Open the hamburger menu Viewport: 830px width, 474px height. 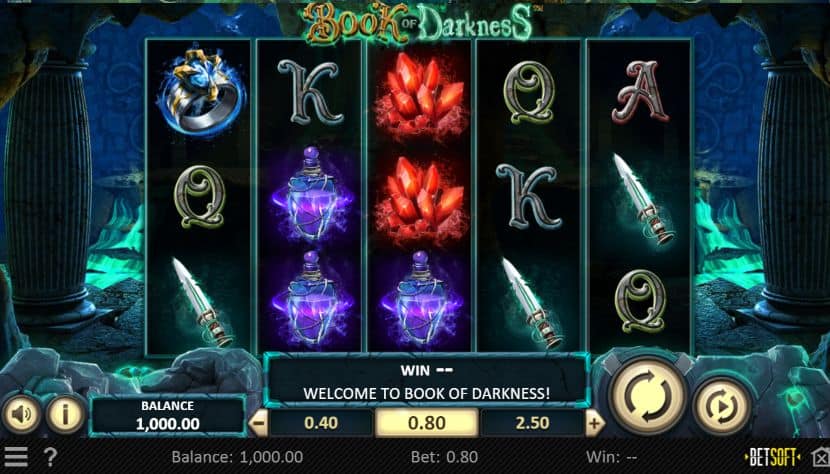16,457
